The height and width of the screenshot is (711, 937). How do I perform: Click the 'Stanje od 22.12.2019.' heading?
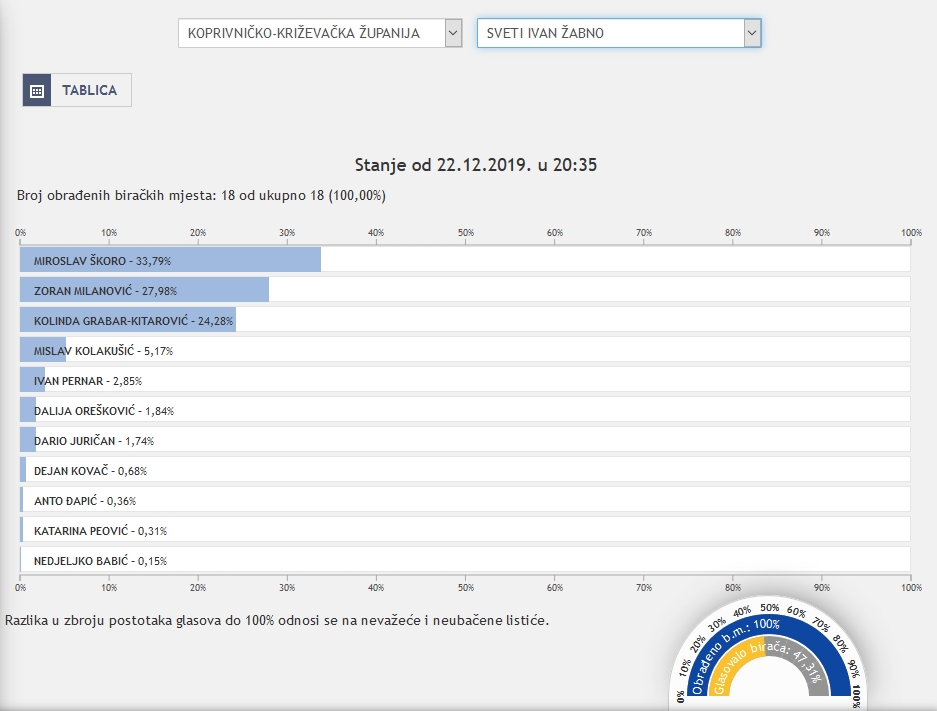(x=476, y=165)
